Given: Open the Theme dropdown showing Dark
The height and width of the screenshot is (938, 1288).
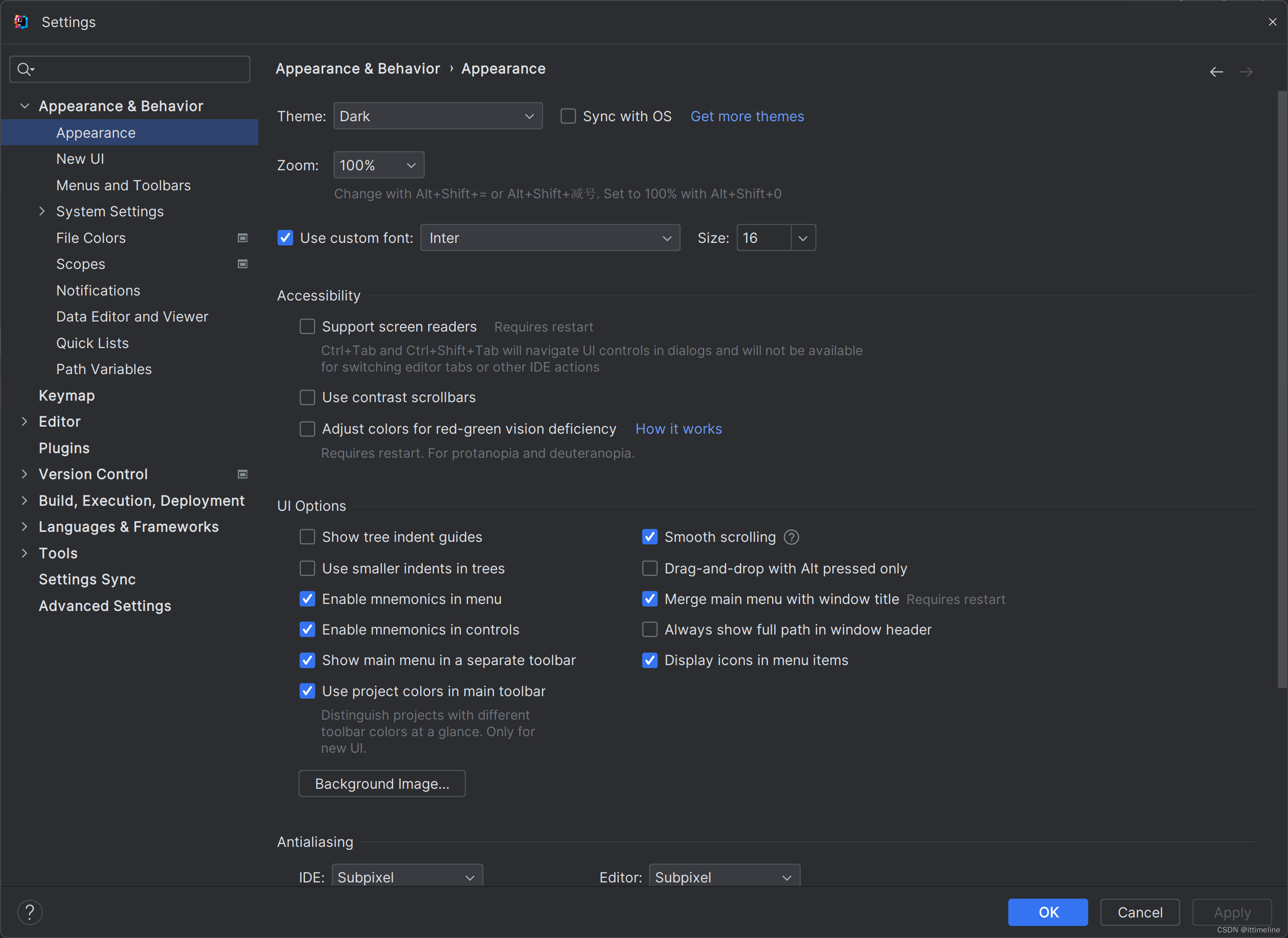Looking at the screenshot, I should (438, 116).
